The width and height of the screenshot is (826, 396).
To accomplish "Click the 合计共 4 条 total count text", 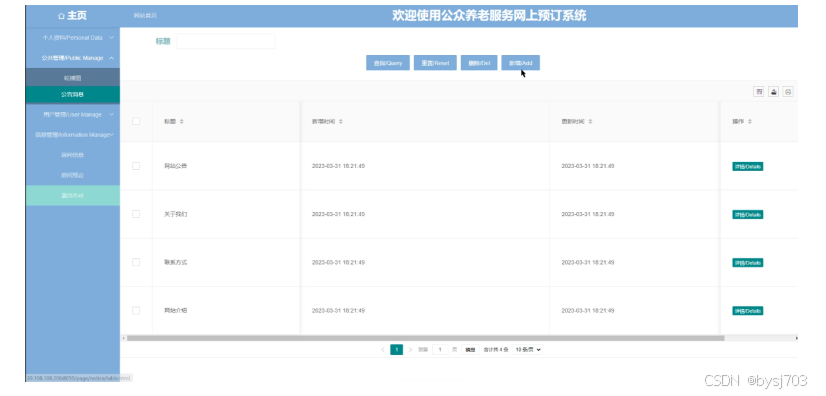I will point(496,350).
